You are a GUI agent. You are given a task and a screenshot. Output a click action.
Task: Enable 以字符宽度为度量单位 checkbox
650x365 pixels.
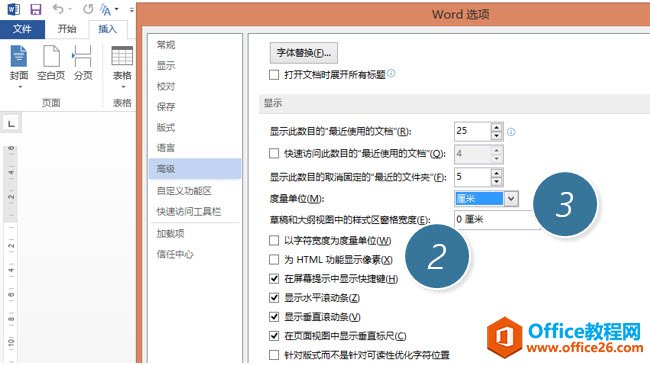(274, 241)
